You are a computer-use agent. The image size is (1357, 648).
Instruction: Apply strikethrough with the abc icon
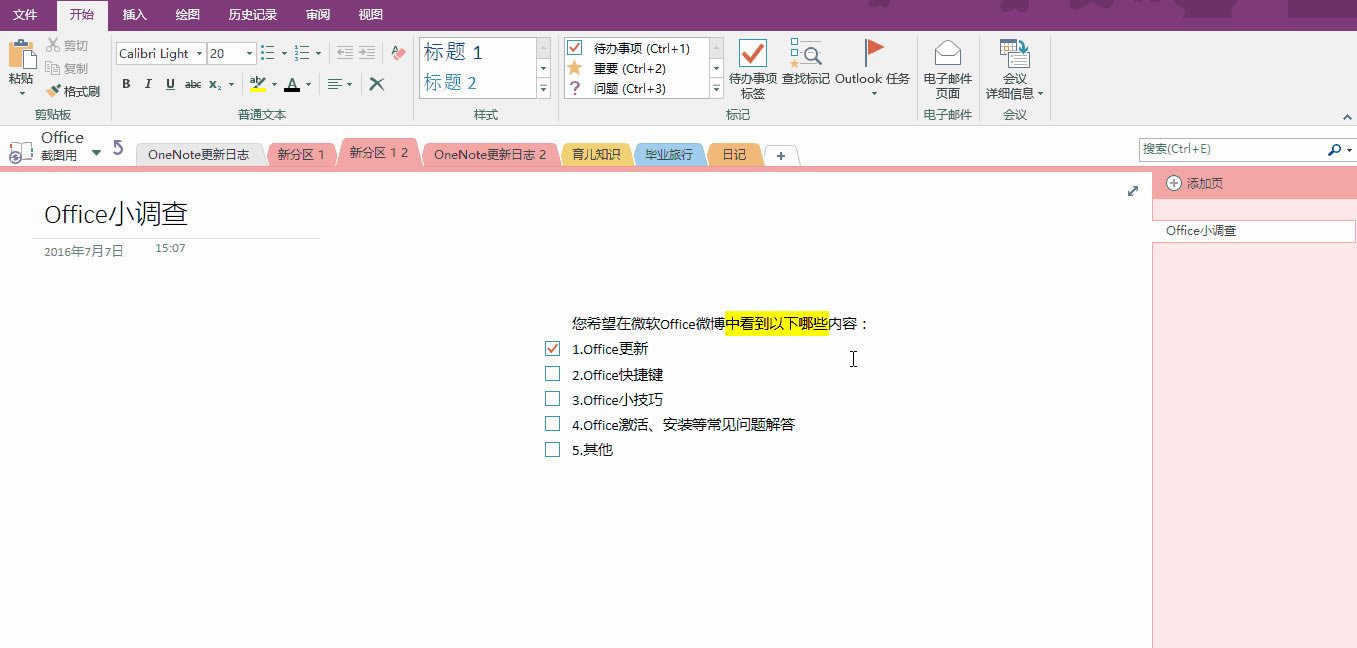click(x=192, y=84)
